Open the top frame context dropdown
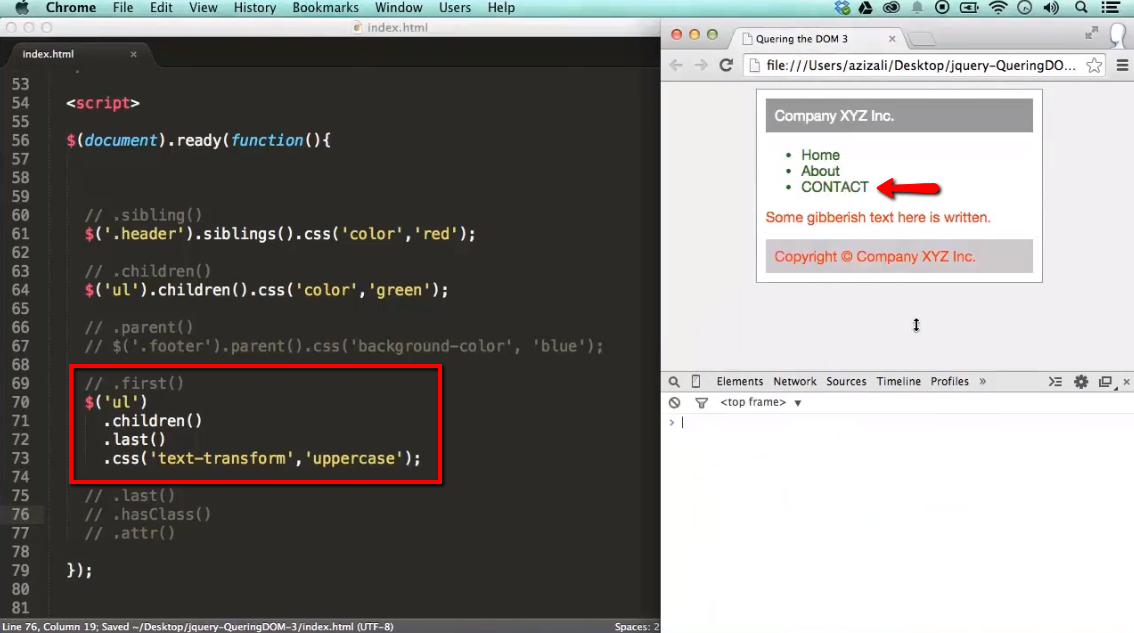 tap(760, 402)
